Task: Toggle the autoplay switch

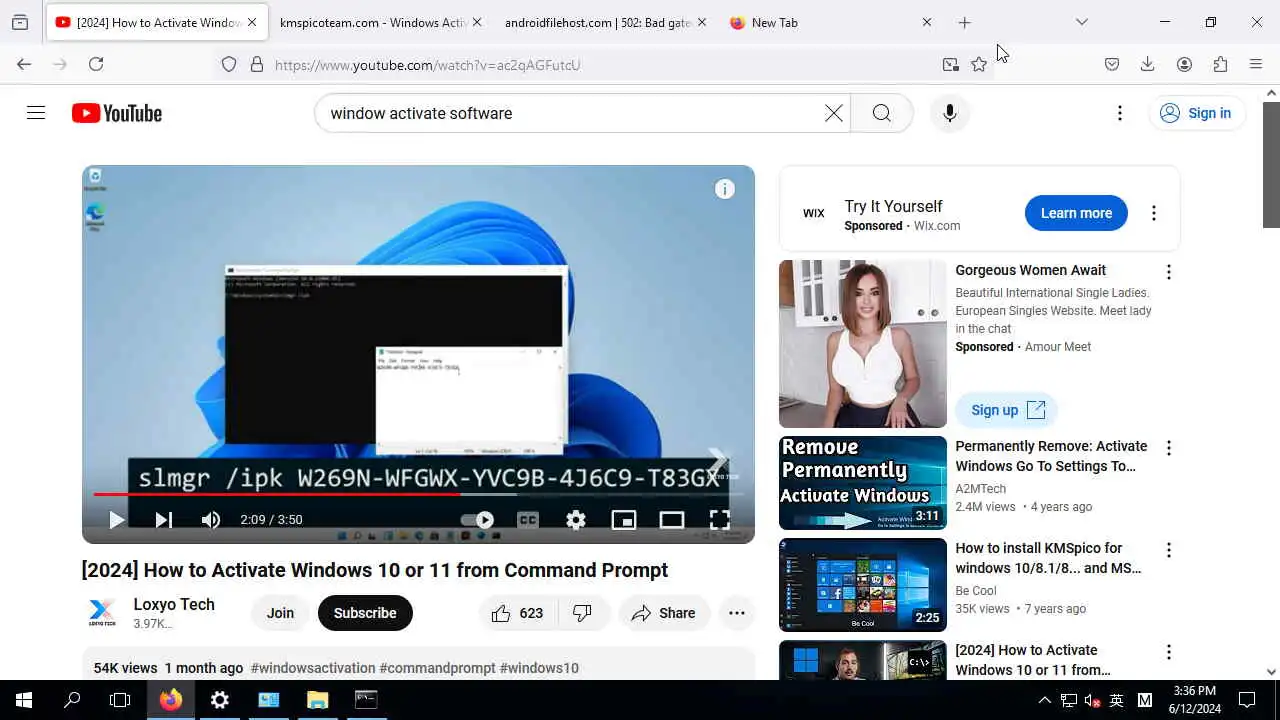Action: point(478,520)
